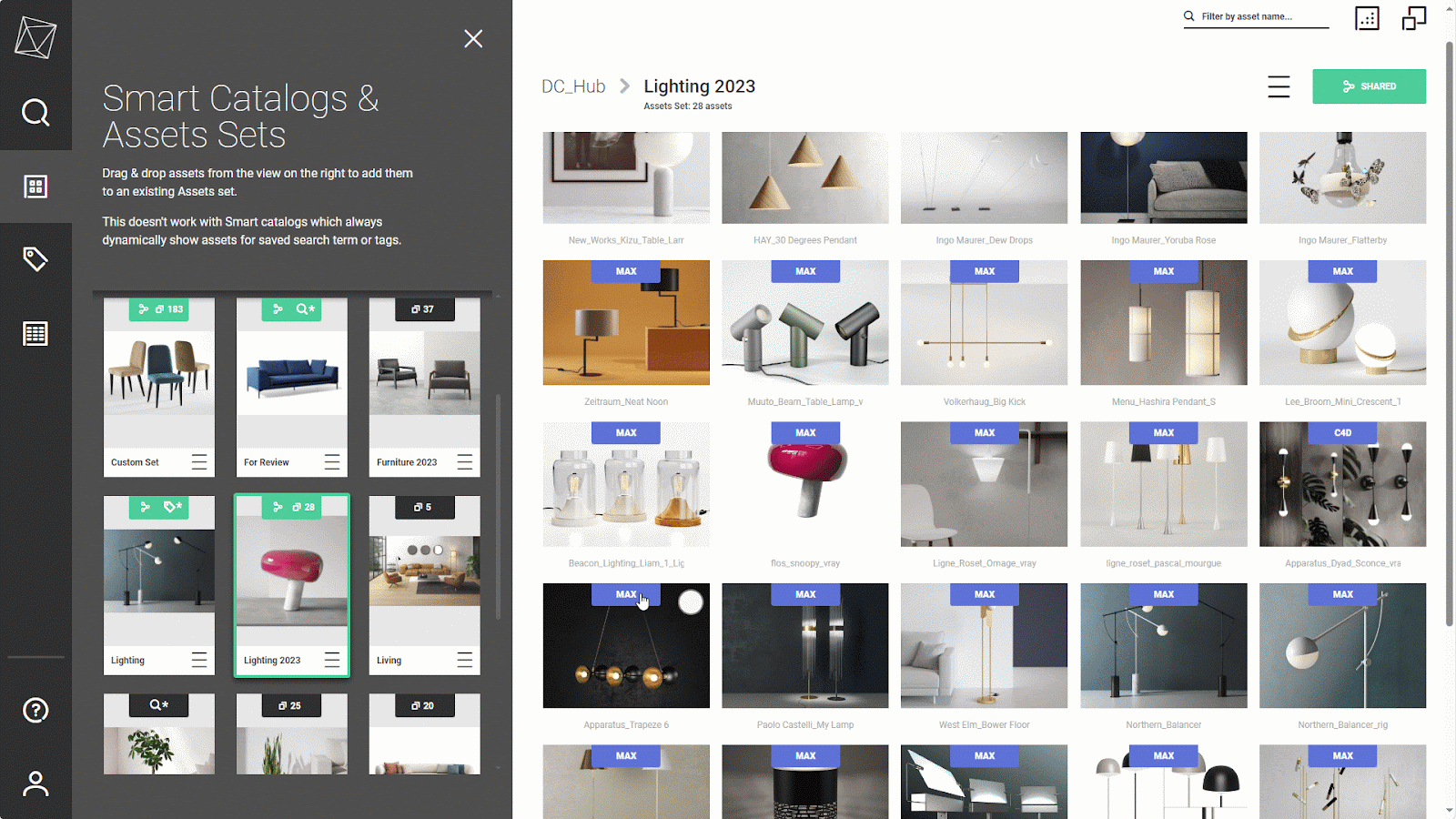Open the search panel in the sidebar
Viewport: 1456px width, 819px height.
(x=35, y=113)
